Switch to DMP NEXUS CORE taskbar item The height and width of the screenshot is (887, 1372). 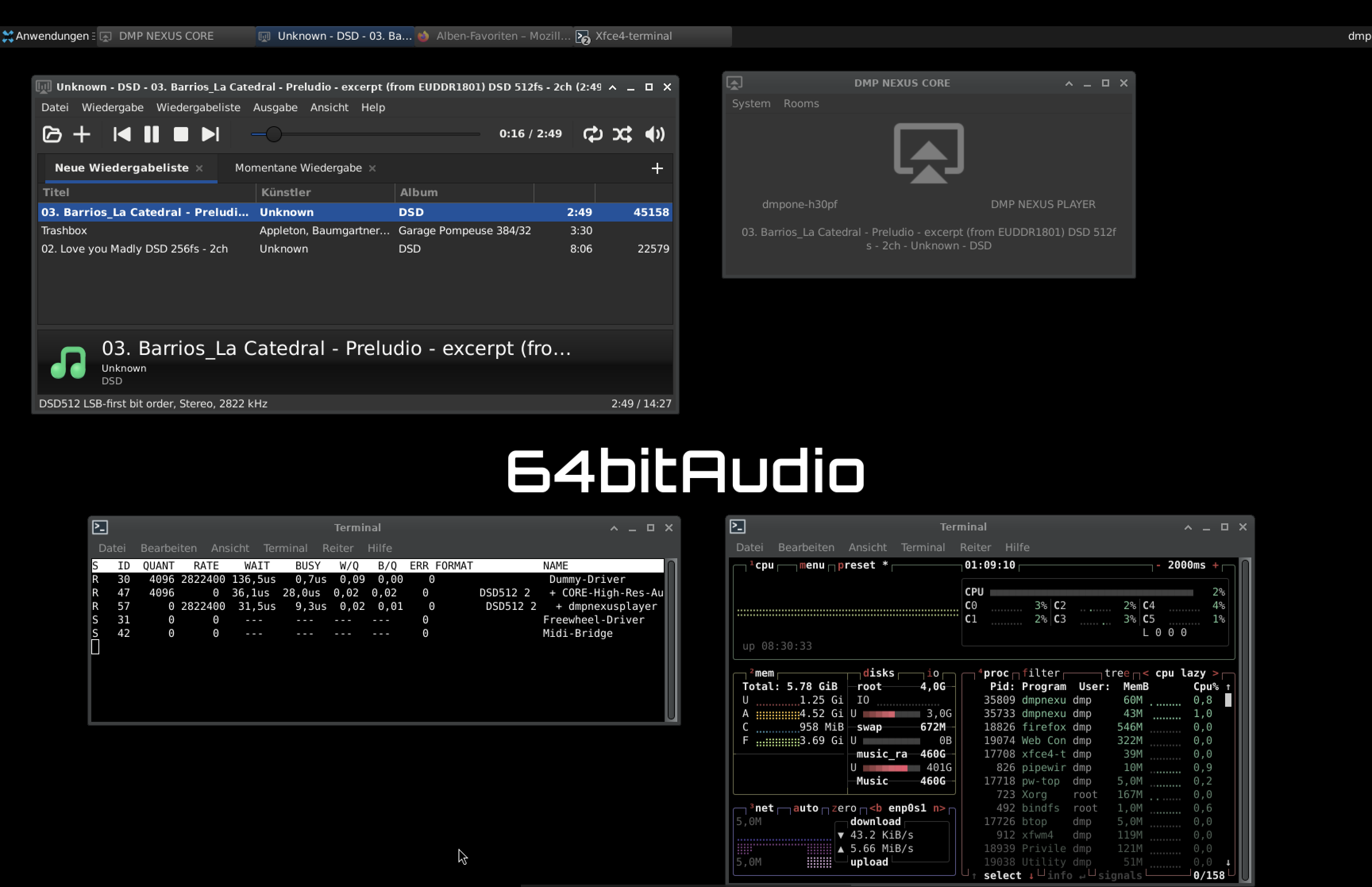pos(175,36)
